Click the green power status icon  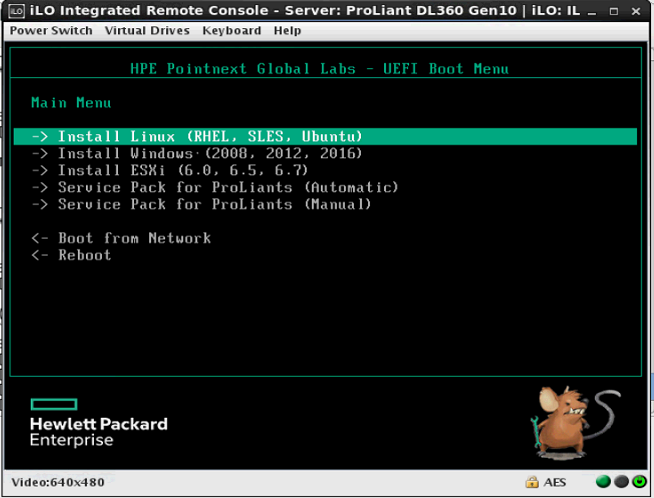tap(639, 482)
